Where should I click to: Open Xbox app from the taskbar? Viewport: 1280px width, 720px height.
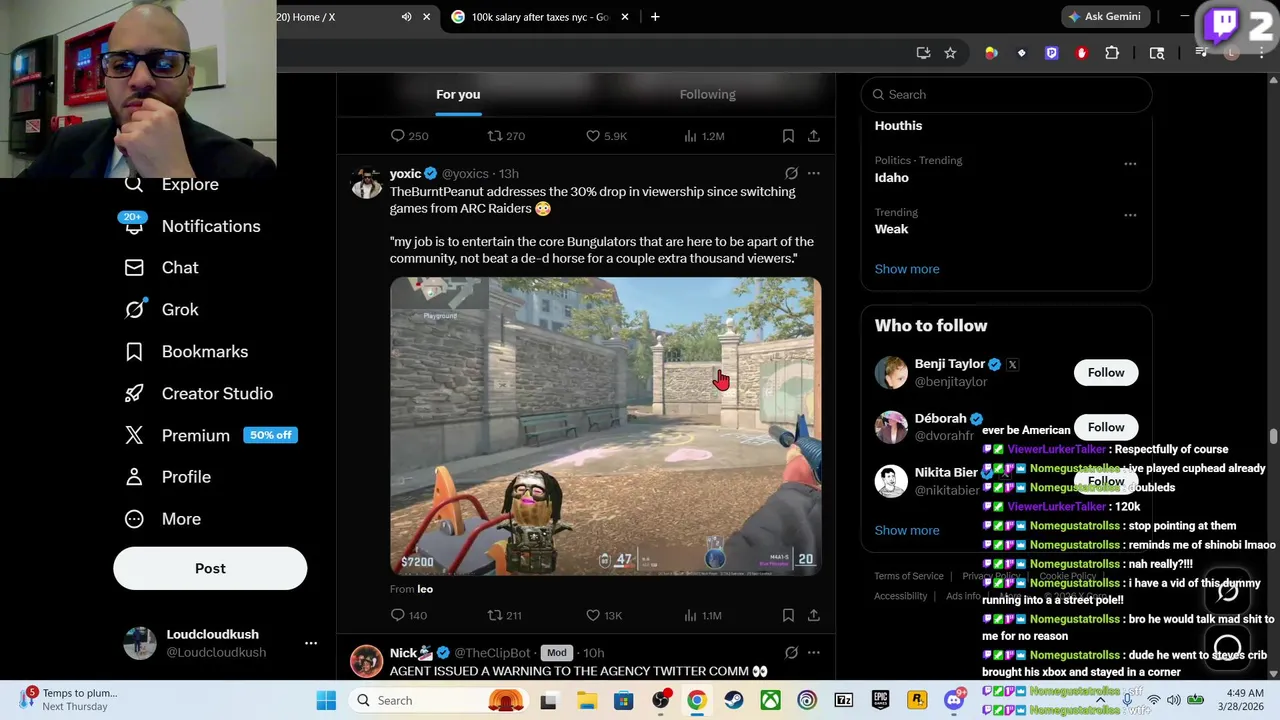pos(770,700)
